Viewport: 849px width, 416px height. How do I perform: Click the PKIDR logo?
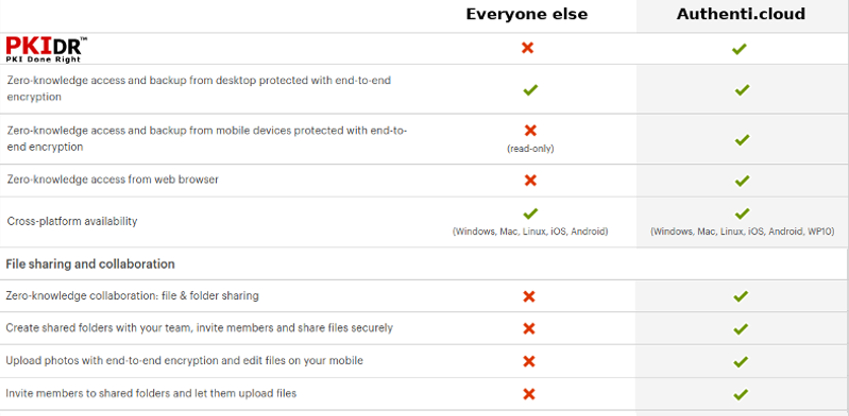pyautogui.click(x=46, y=48)
